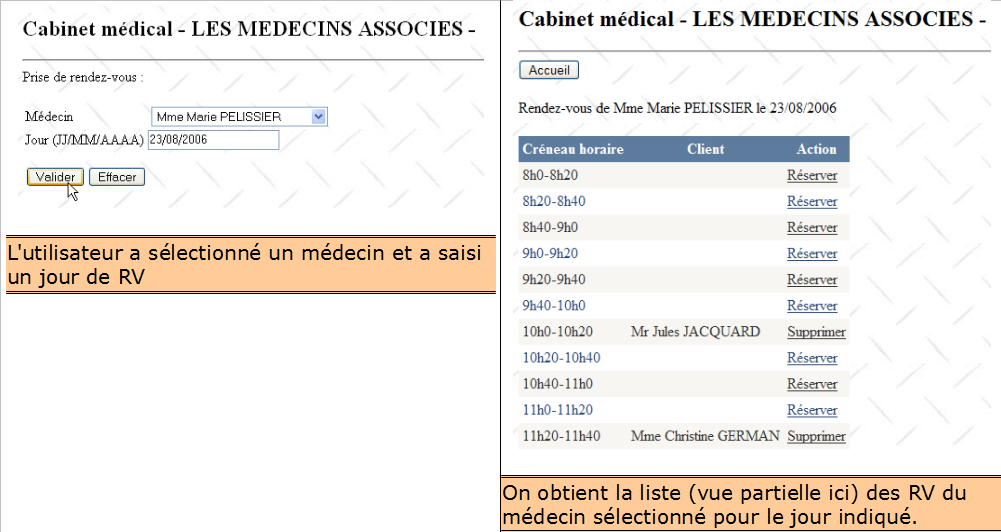The image size is (1001, 532).
Task: Reserve the 8h20-8h40 time slot
Action: pos(812,202)
